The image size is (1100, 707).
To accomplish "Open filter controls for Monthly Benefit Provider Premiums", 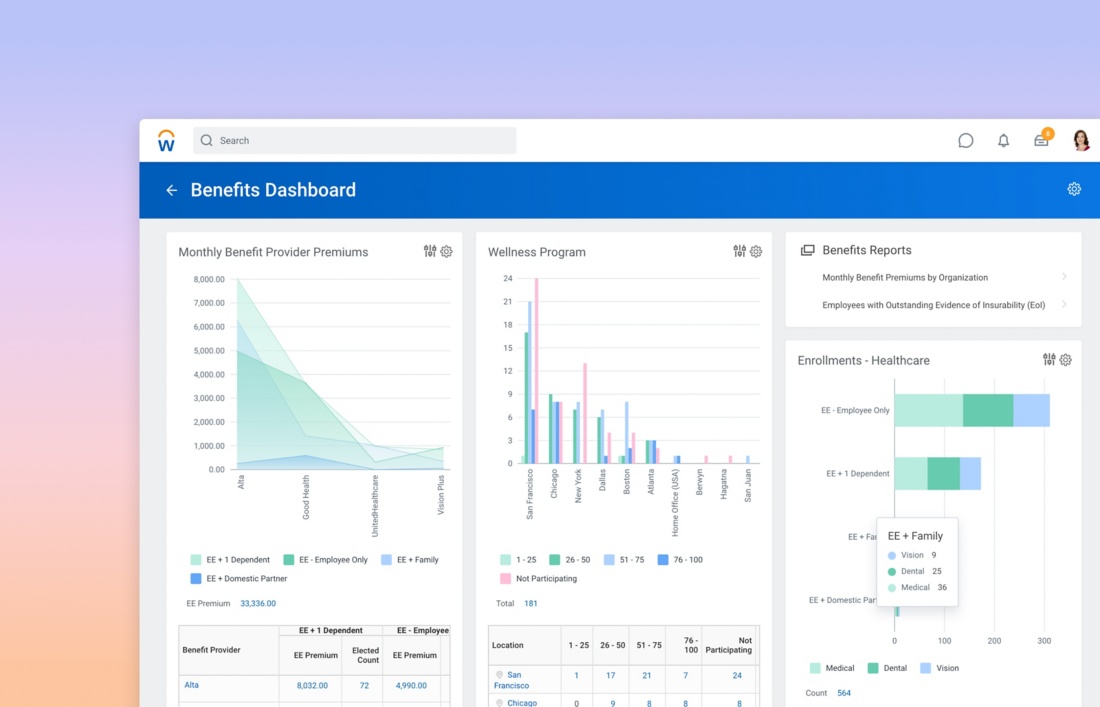I will pyautogui.click(x=430, y=251).
